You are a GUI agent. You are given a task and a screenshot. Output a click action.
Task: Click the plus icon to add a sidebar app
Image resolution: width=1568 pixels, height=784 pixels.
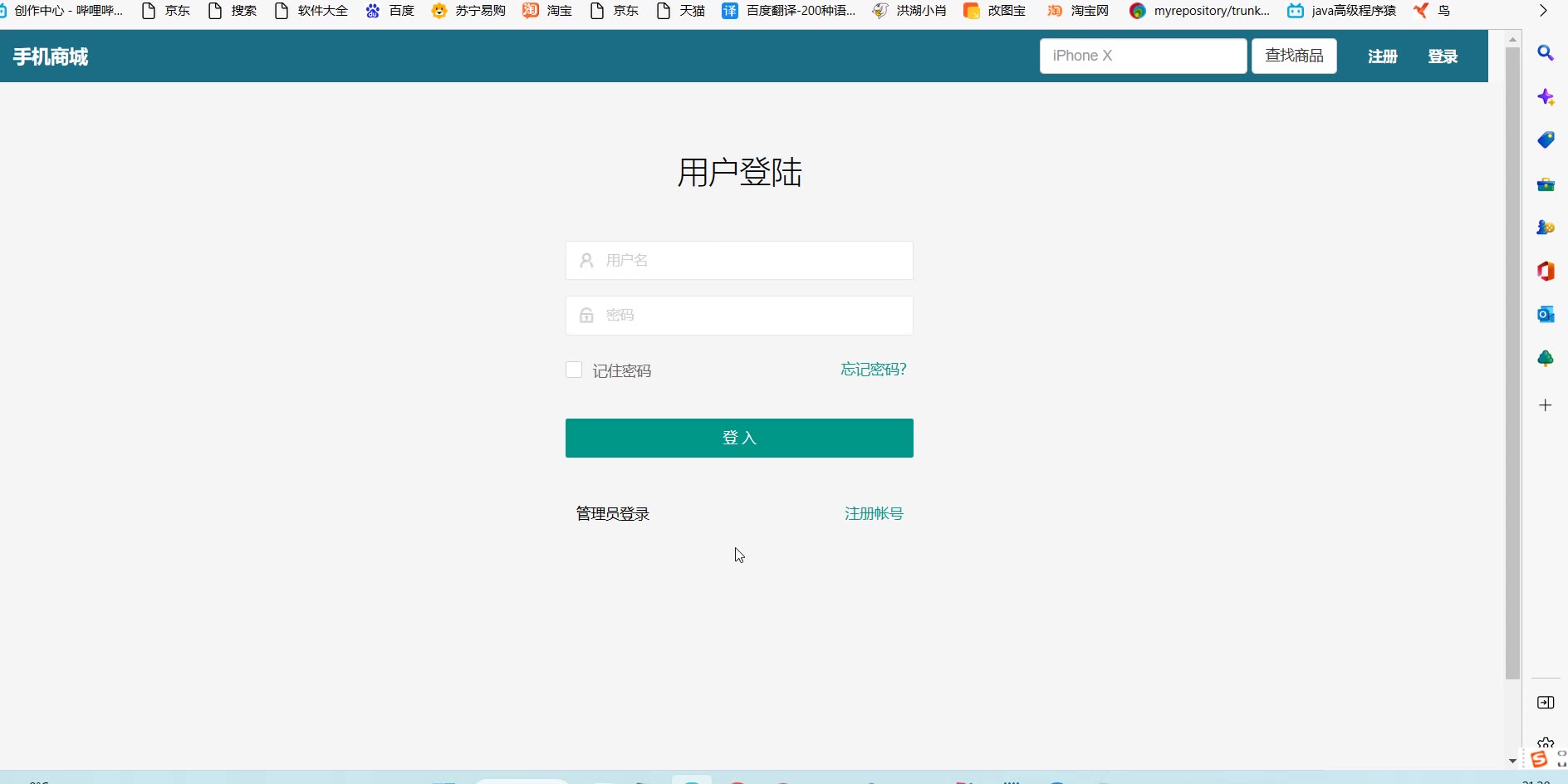(x=1545, y=405)
